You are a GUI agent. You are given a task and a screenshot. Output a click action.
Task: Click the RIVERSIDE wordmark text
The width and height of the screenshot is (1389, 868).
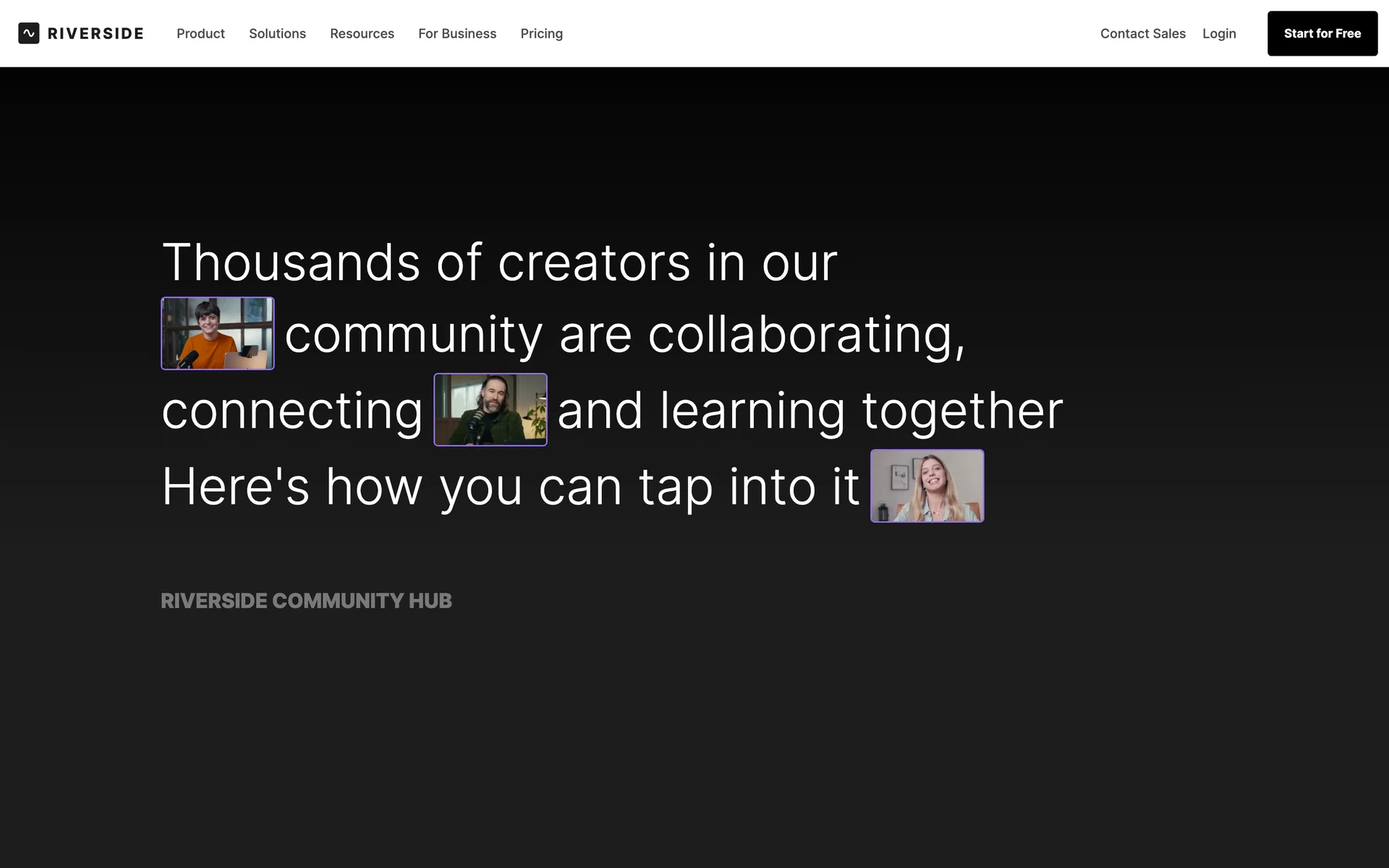tap(95, 33)
